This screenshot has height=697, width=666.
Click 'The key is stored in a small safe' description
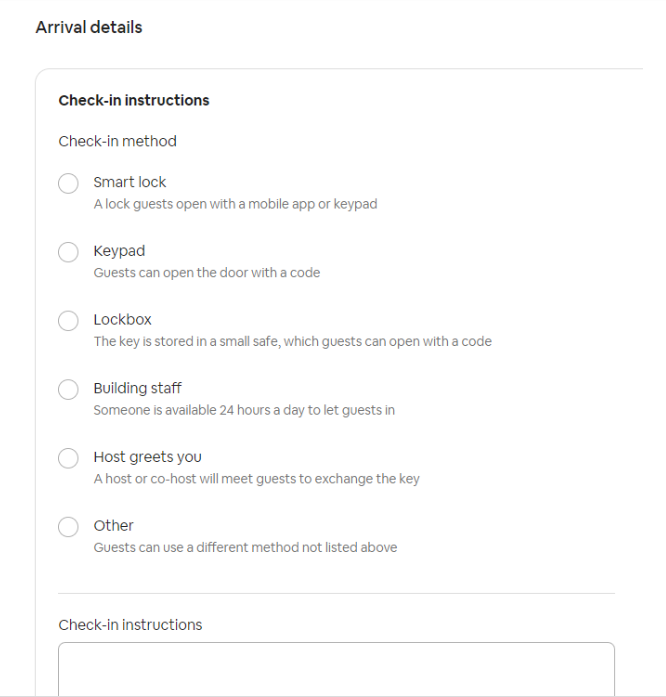click(292, 341)
